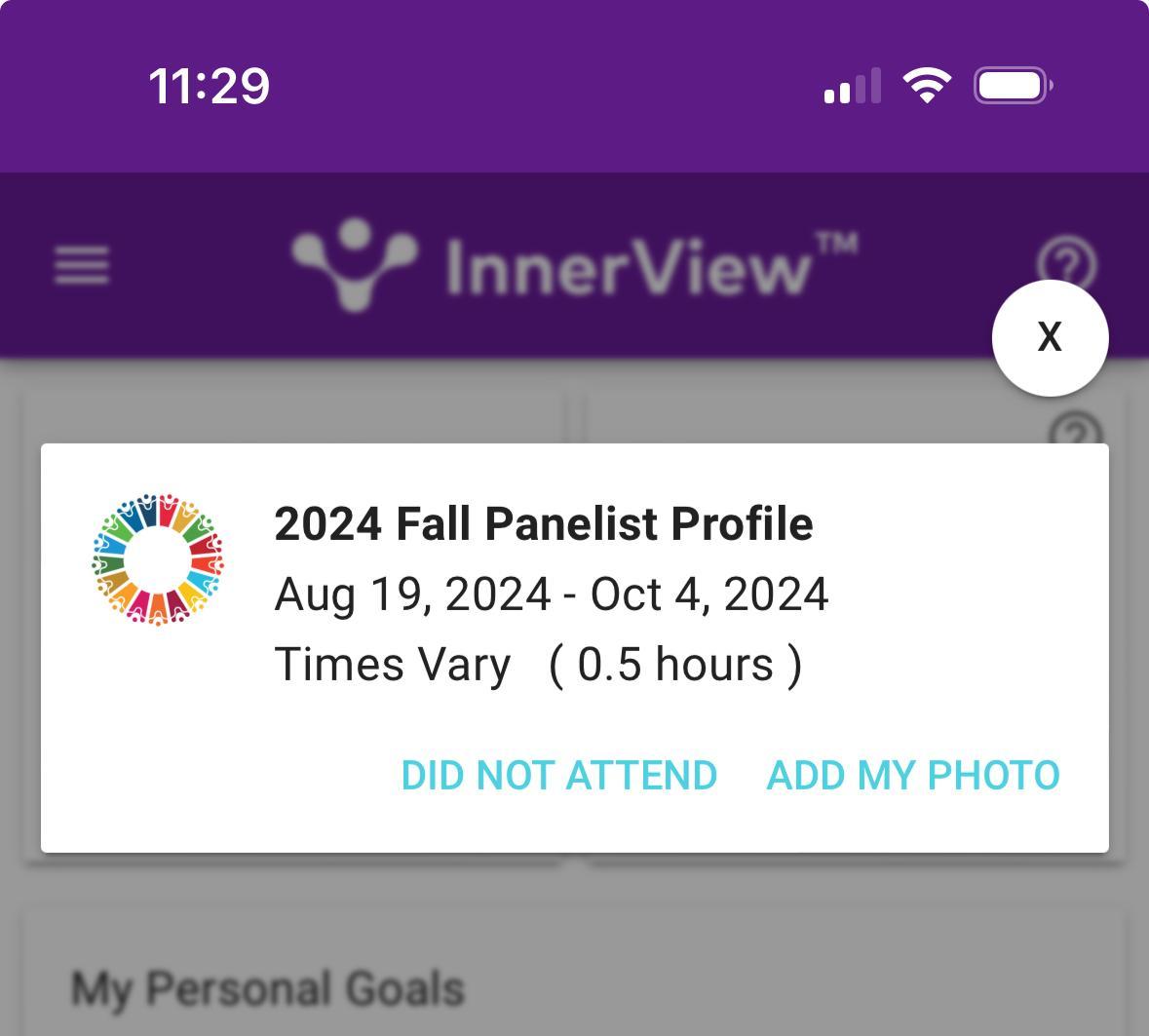Screen dimensions: 1149x1036
Task: Click the InnerView three-dot logo mark
Action: tap(354, 263)
